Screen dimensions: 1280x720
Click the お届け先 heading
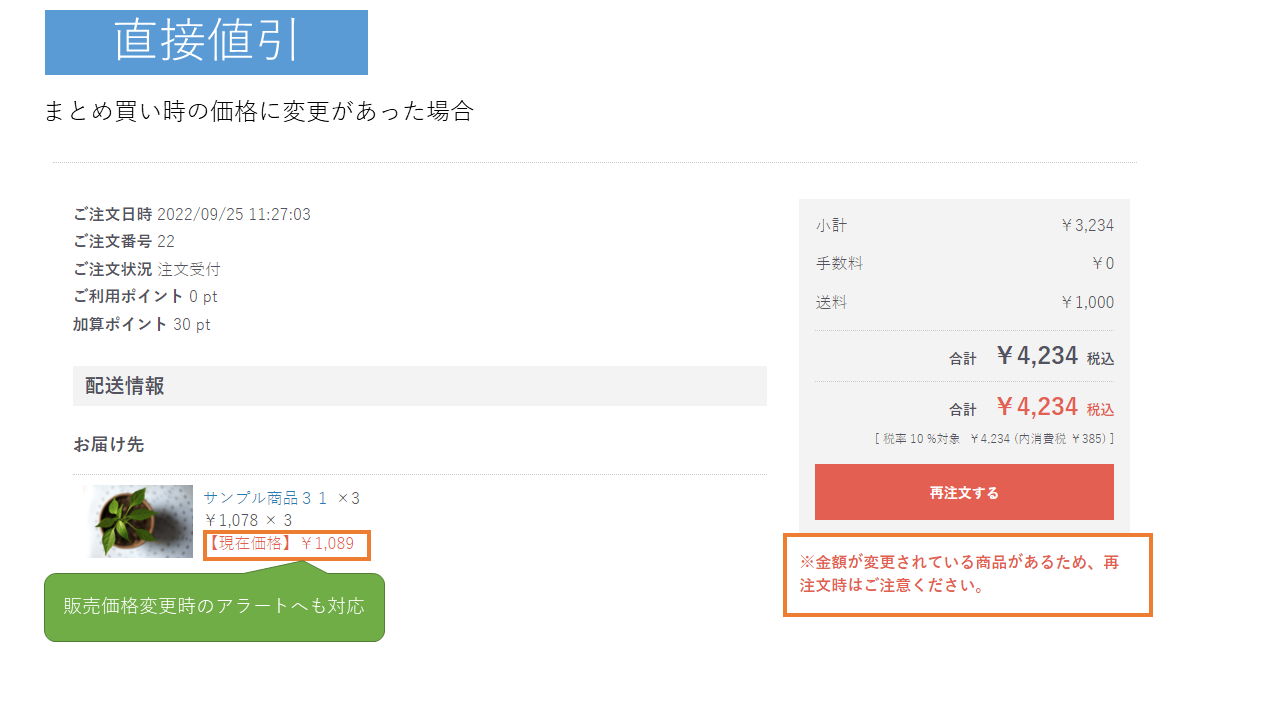(x=108, y=444)
